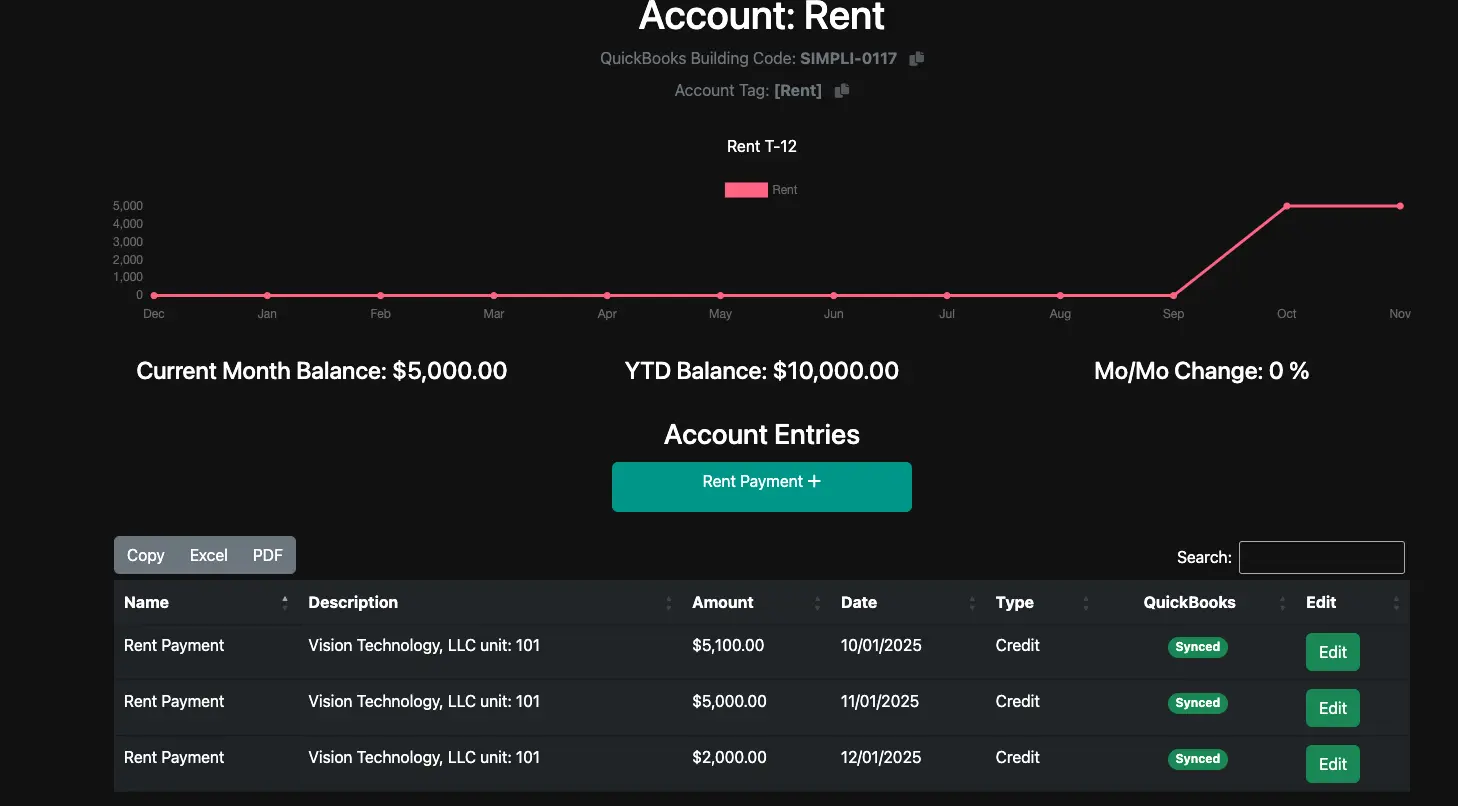
Task: Click the Synced badge on the first row
Action: pos(1197,647)
